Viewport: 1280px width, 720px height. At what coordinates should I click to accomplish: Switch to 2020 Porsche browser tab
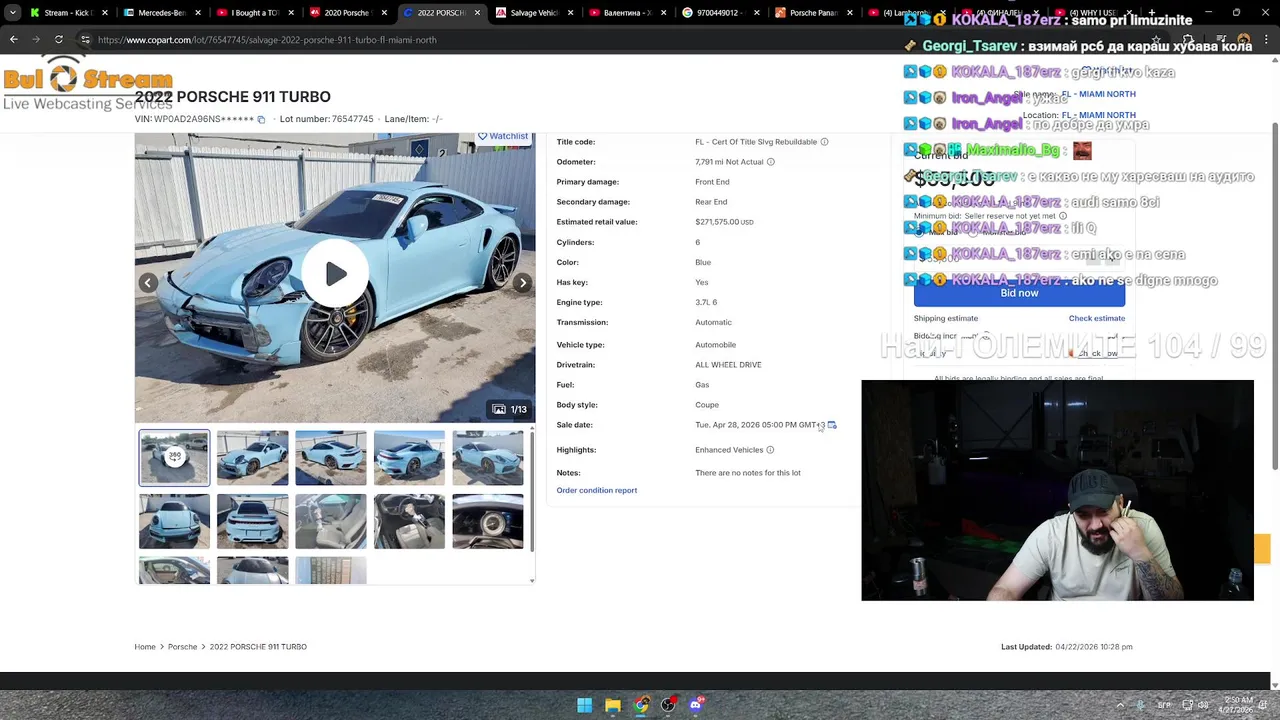346,13
